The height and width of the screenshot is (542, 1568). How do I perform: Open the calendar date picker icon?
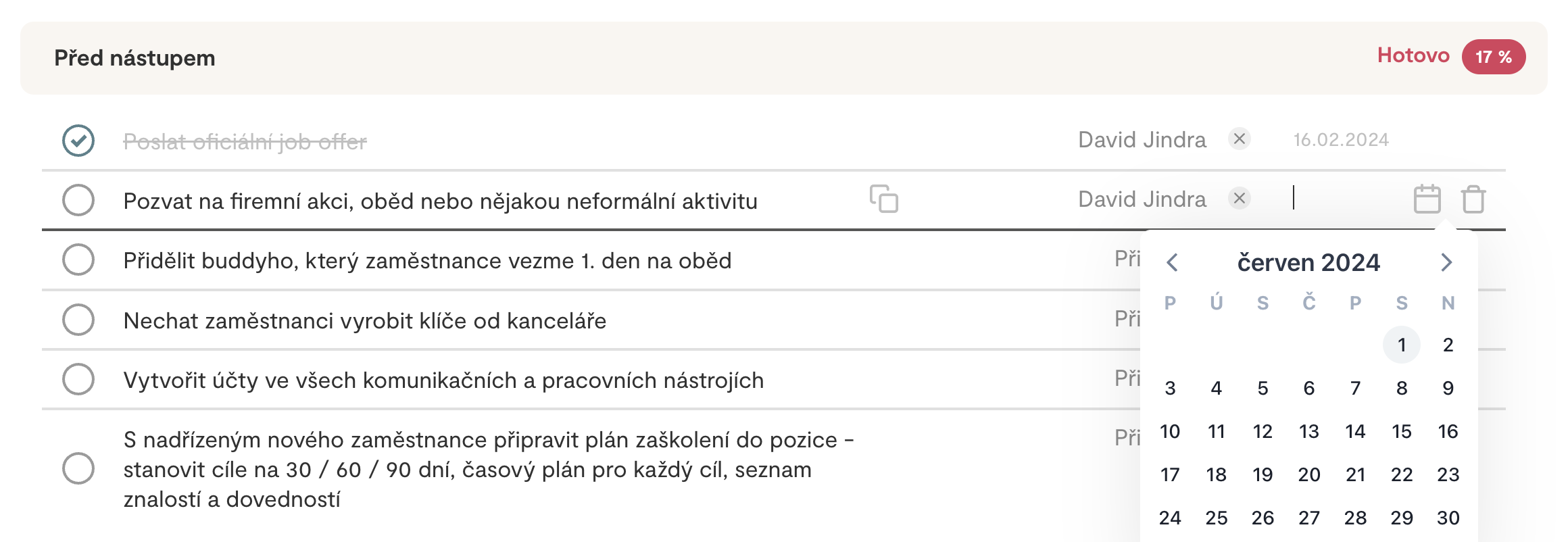[1427, 199]
